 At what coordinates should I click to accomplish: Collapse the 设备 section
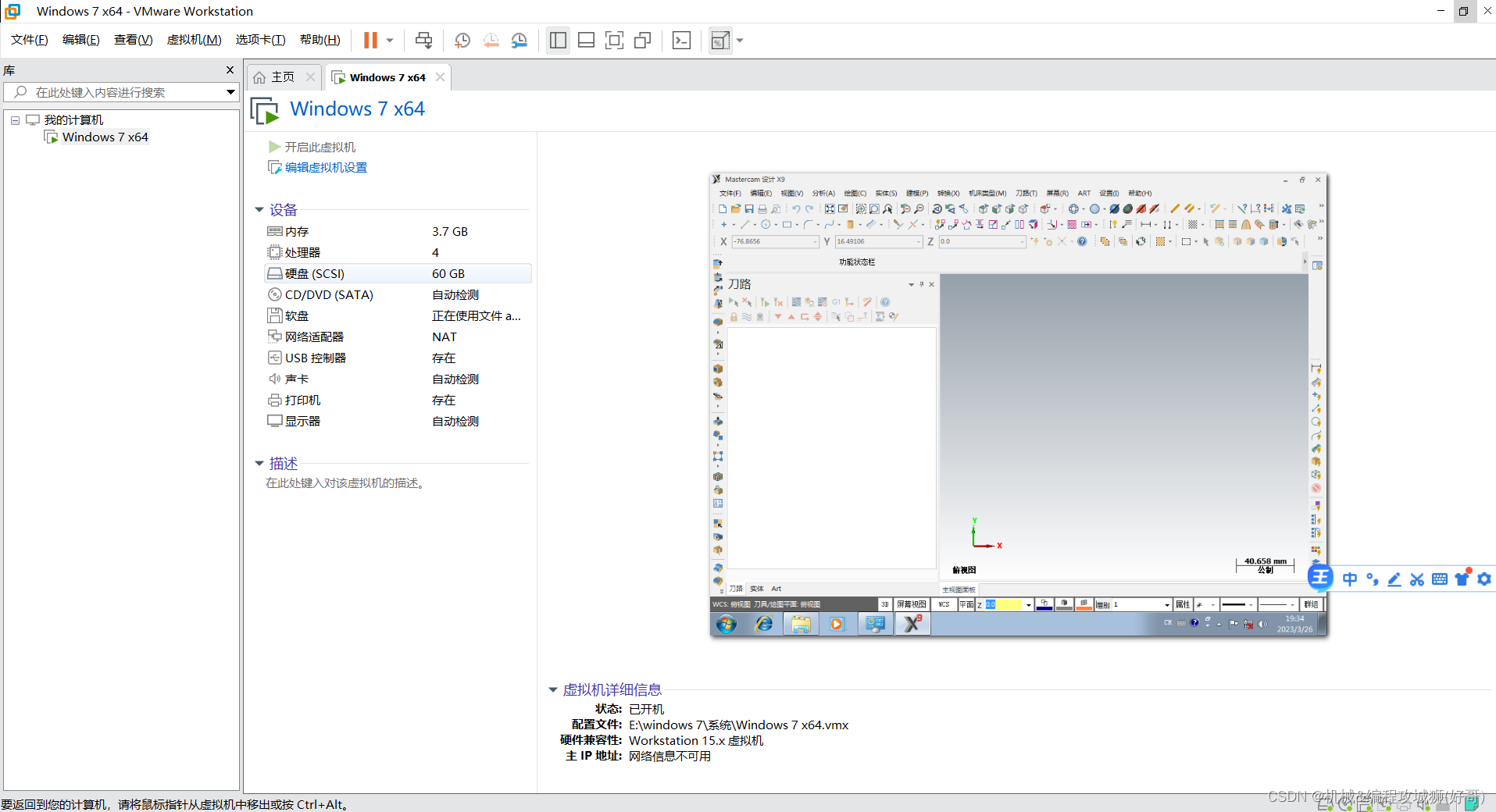click(x=259, y=209)
